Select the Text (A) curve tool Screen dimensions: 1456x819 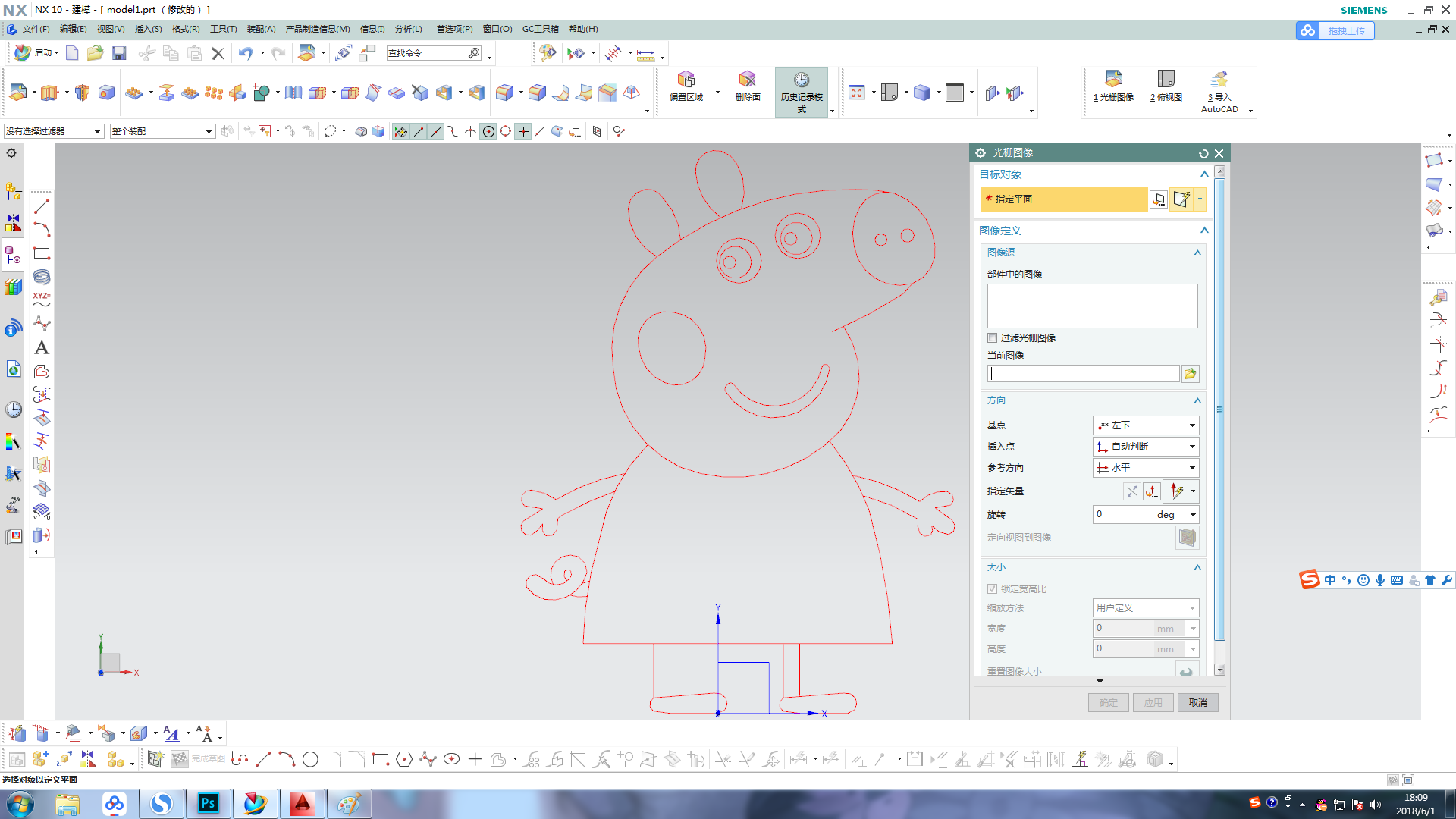click(x=42, y=347)
